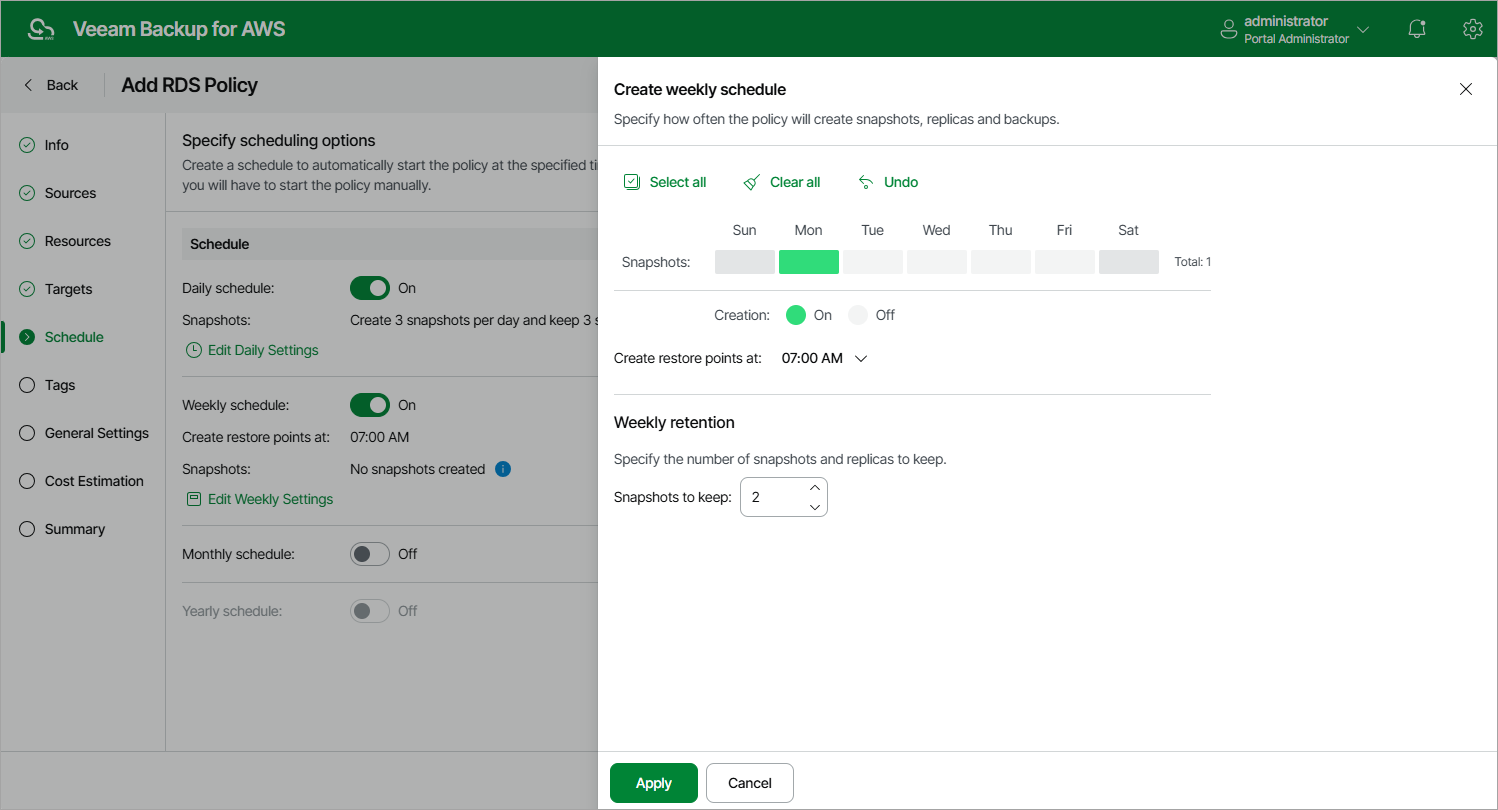Select the Thursday snapshot cell

[1001, 262]
